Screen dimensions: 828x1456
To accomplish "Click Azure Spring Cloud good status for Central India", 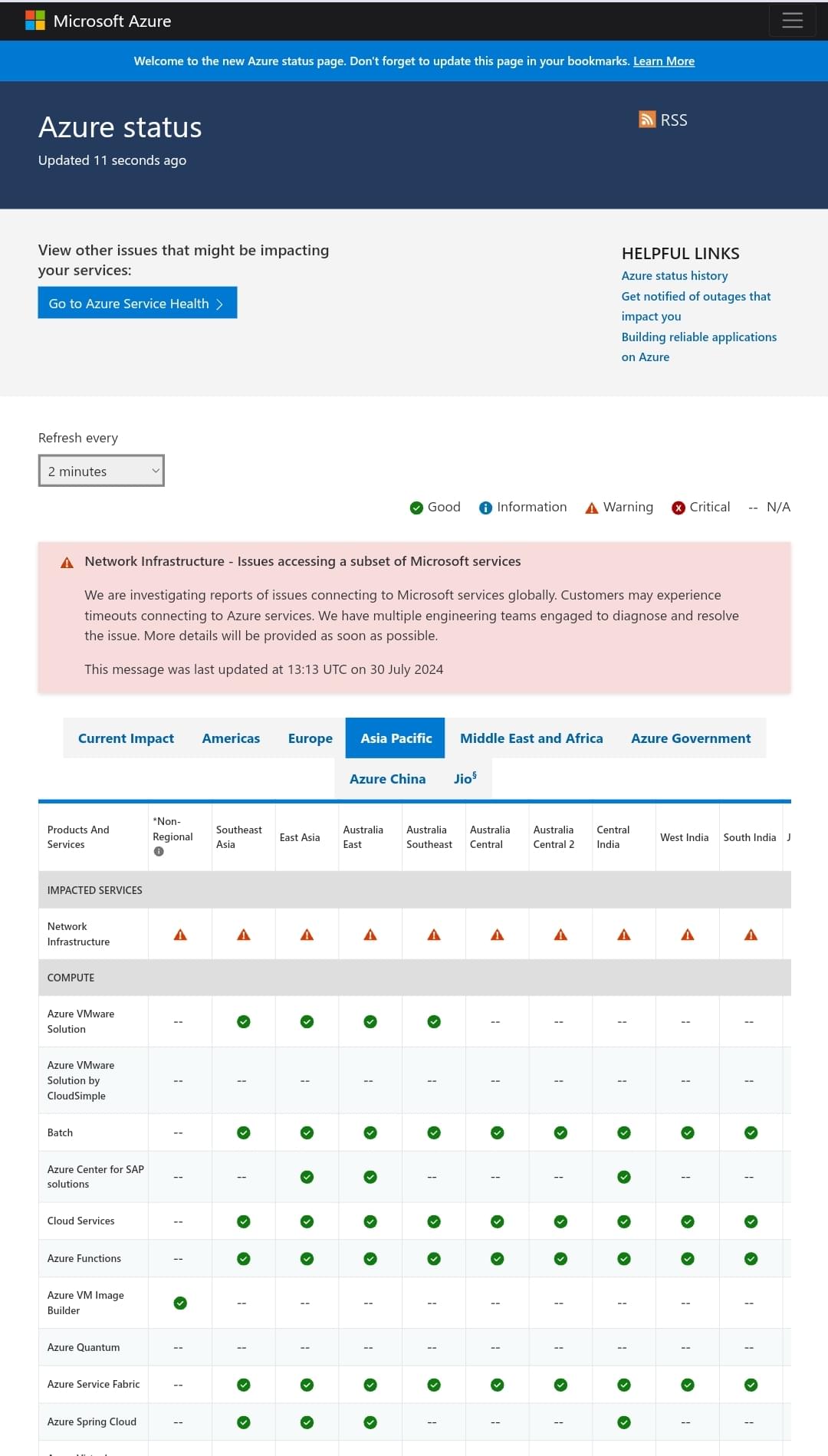I will 624,1422.
